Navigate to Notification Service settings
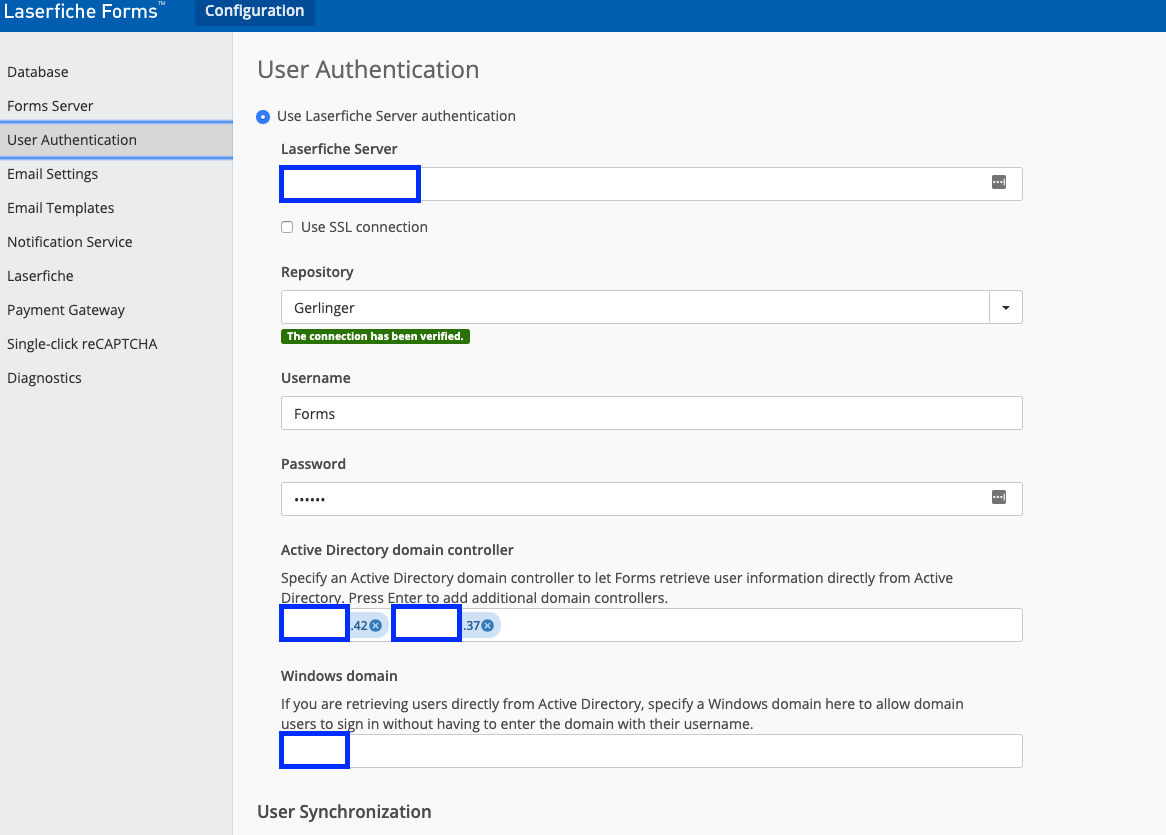This screenshot has height=835, width=1166. [70, 242]
